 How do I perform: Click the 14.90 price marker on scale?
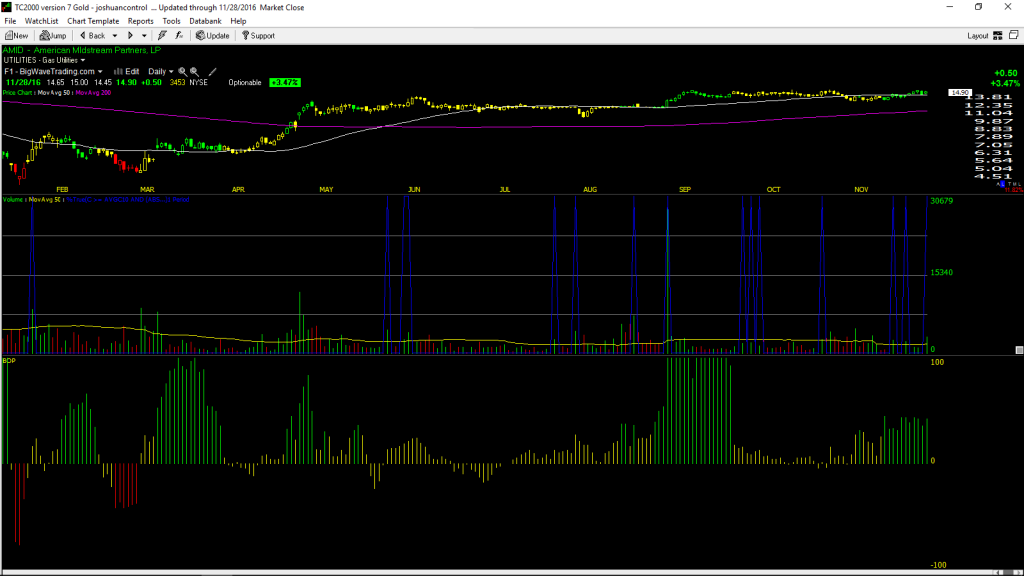click(960, 93)
